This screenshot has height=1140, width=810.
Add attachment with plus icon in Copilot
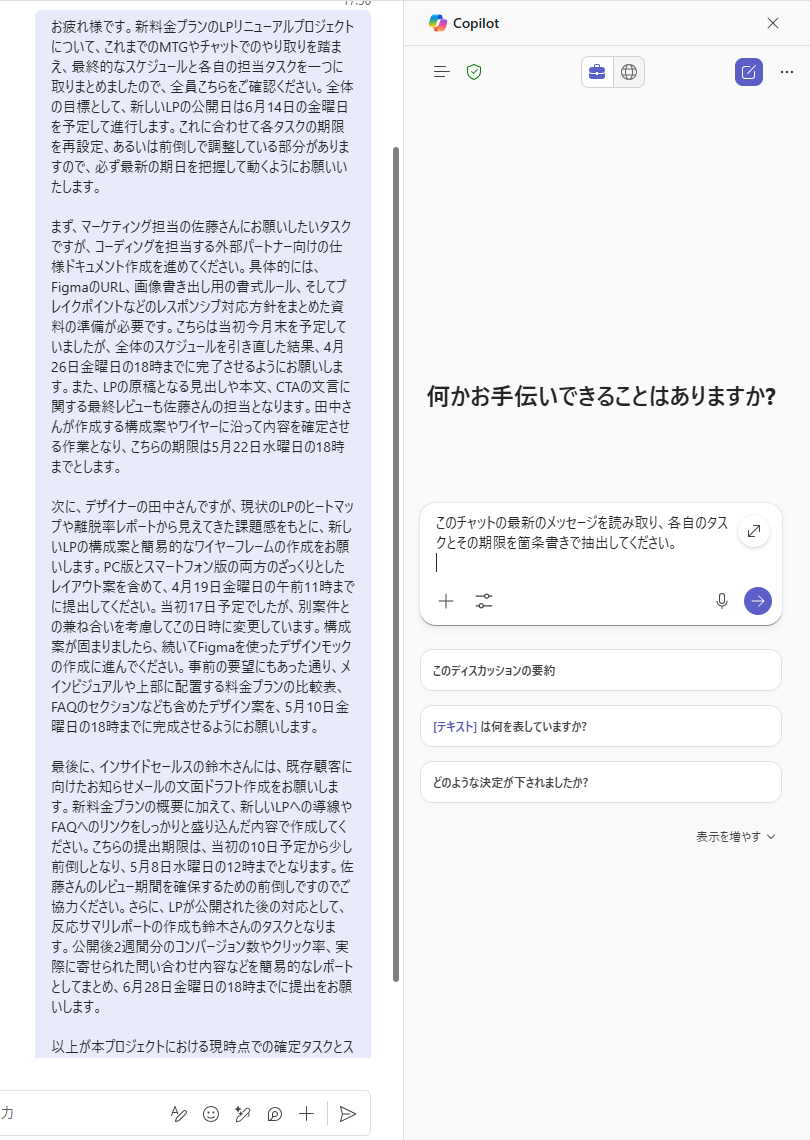tap(446, 601)
